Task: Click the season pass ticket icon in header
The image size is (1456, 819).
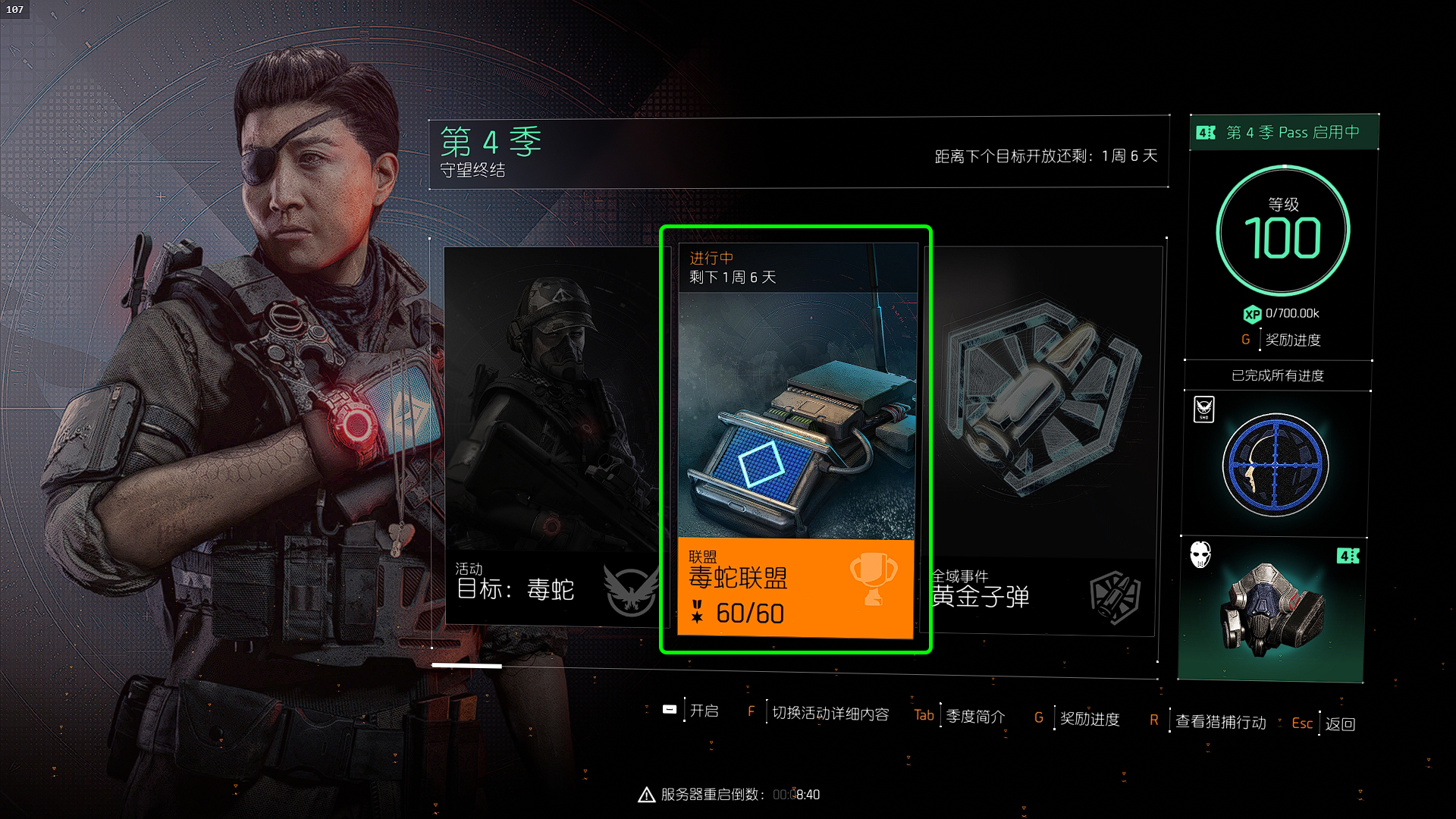Action: 1205,133
